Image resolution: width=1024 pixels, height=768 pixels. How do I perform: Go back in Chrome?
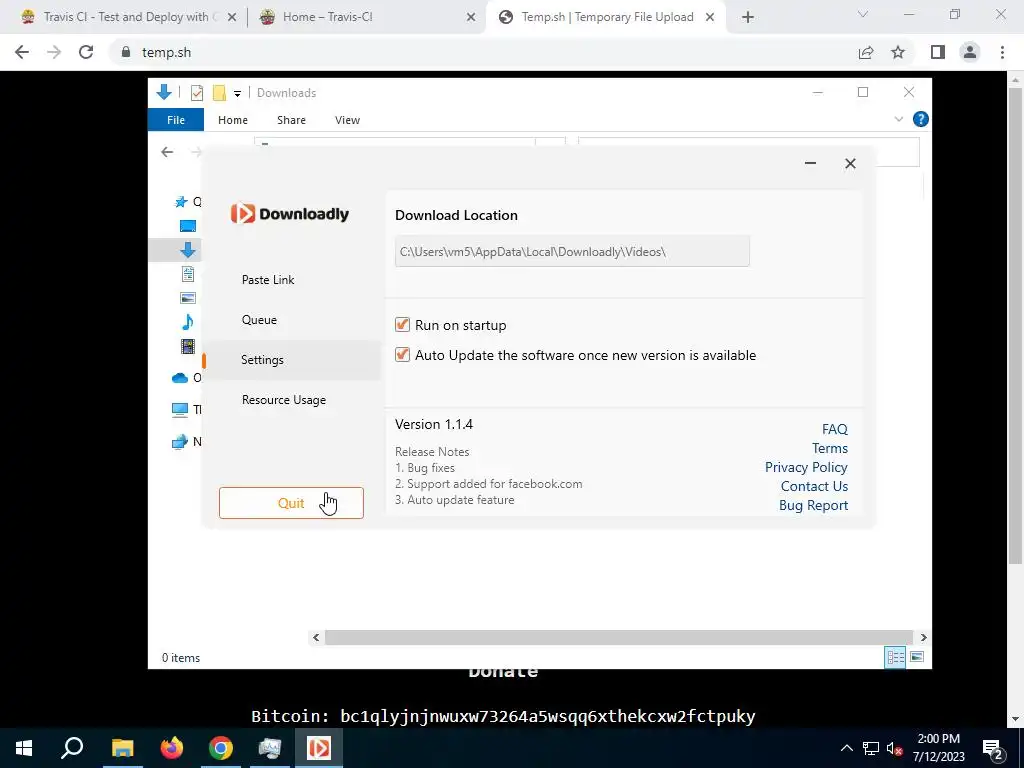[x=22, y=52]
